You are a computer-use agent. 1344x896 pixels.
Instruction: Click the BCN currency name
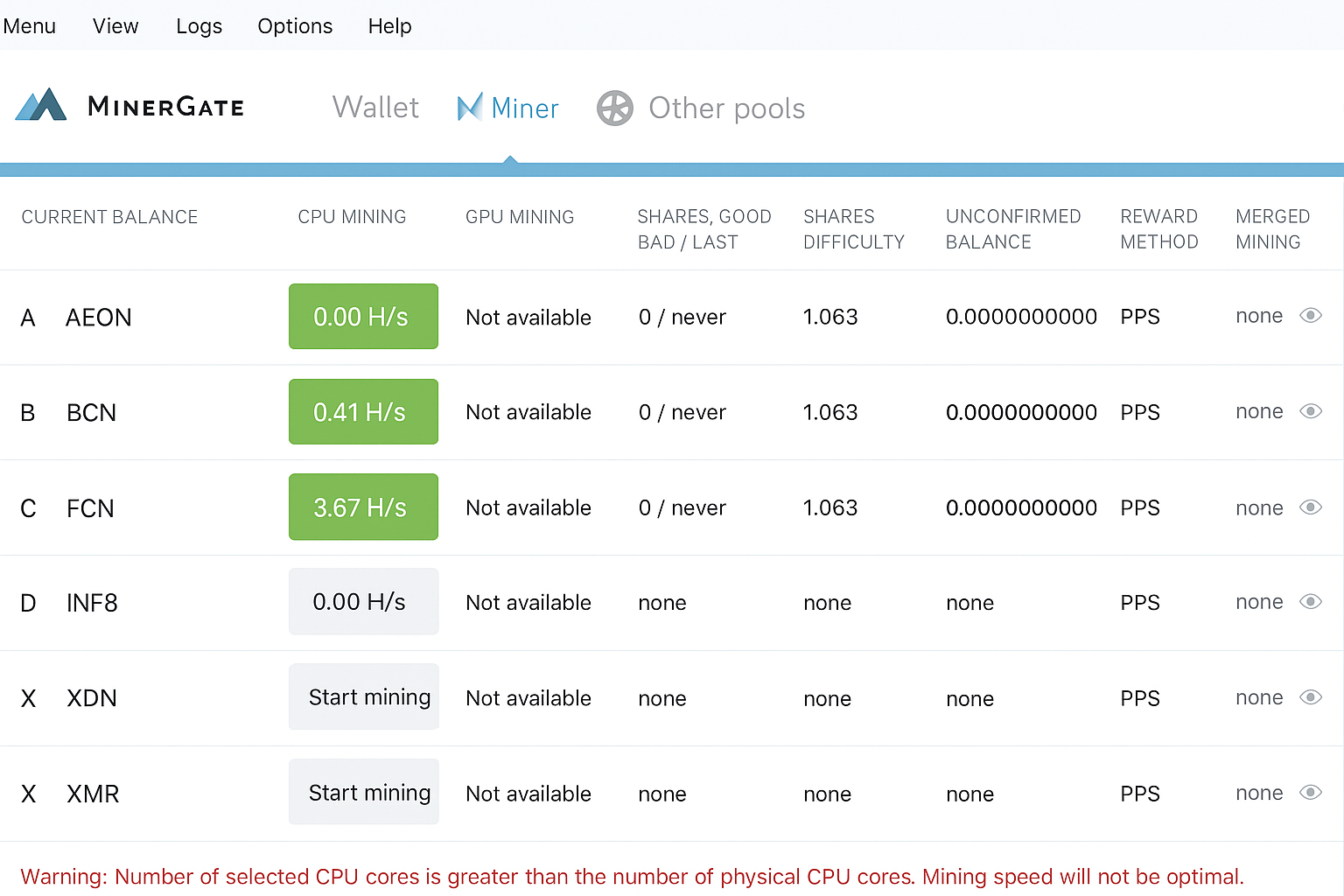[x=92, y=413]
